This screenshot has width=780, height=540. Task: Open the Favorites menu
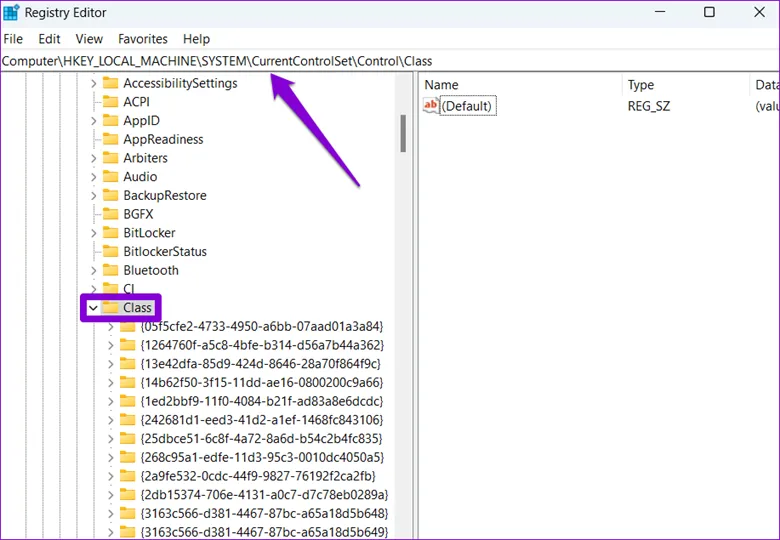point(143,39)
